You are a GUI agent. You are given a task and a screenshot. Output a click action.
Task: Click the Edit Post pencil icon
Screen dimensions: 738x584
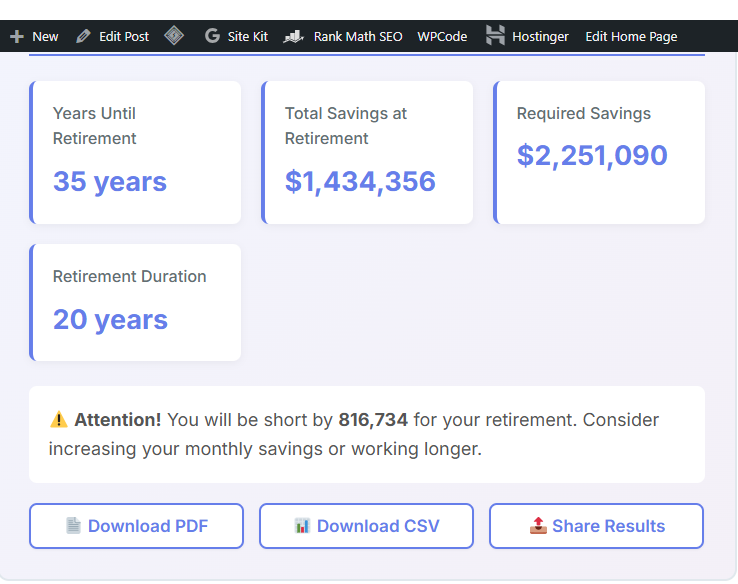[x=83, y=37]
